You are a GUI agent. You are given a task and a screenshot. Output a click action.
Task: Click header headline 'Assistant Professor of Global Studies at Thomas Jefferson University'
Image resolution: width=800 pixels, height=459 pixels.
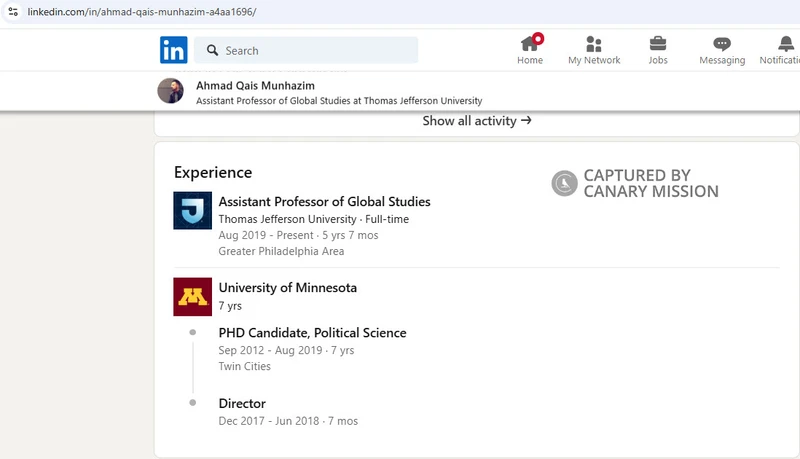pos(339,101)
